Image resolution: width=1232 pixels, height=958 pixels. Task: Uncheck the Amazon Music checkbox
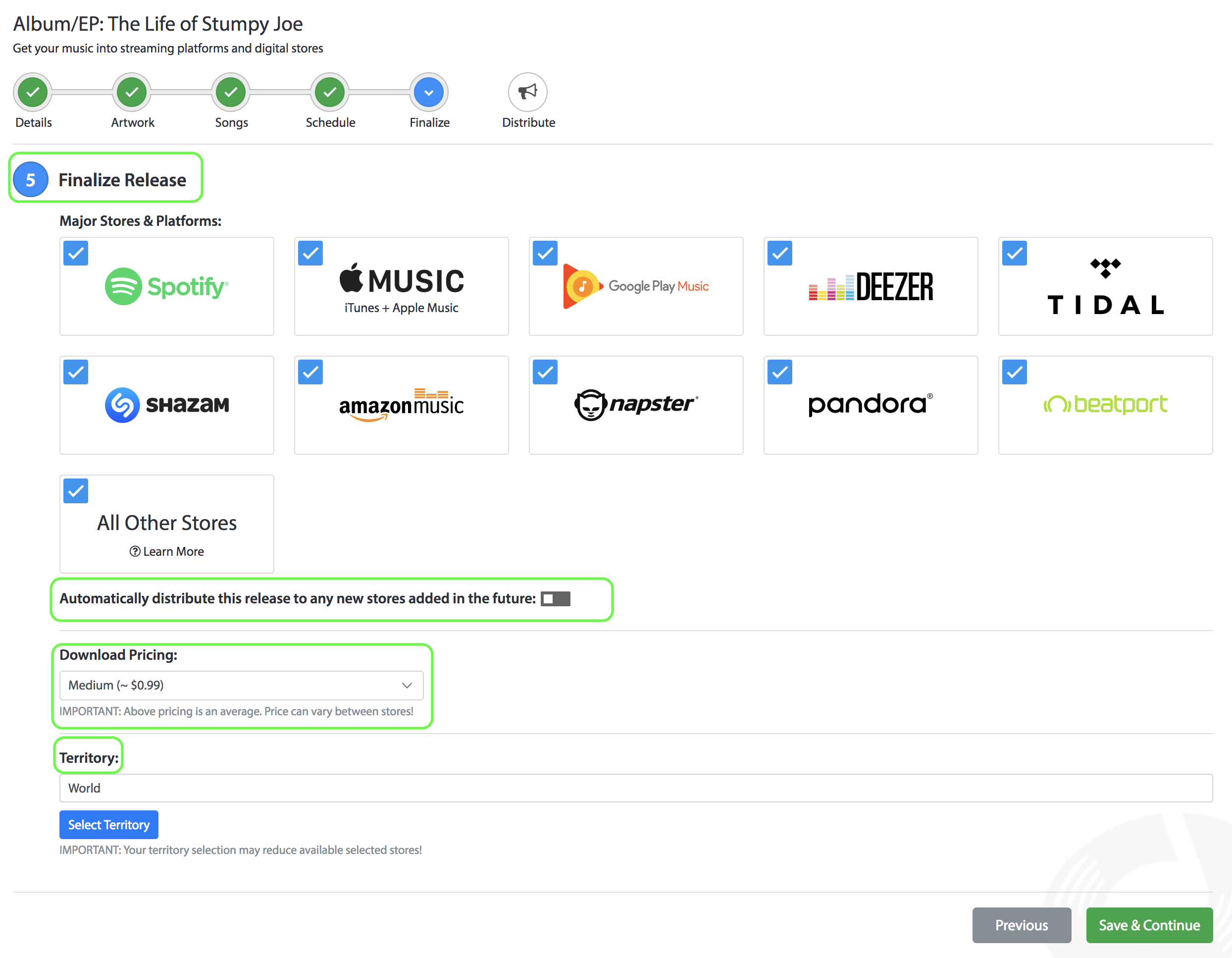[310, 372]
